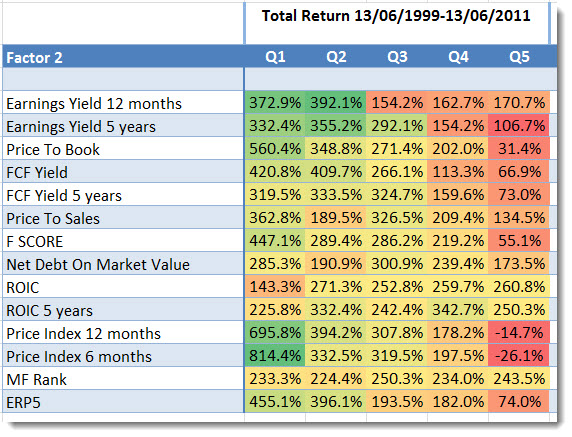Screen dimensions: 572x437
Task: Click the Q5 column header
Action: point(519,57)
